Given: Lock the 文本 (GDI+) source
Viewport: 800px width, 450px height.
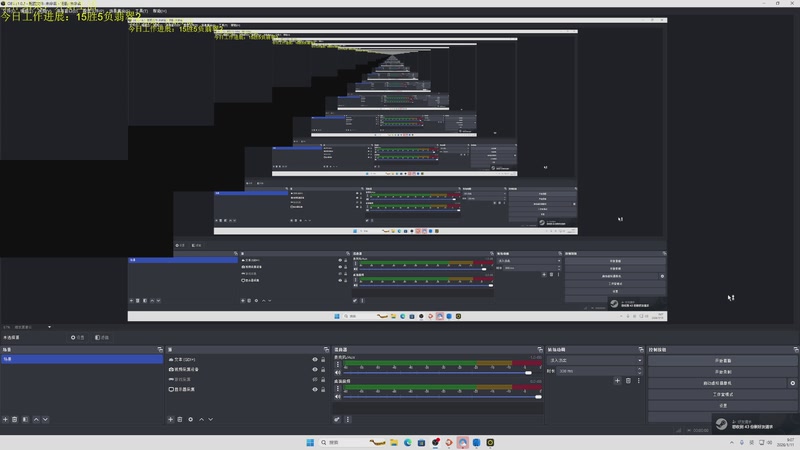Looking at the screenshot, I should tap(323, 359).
